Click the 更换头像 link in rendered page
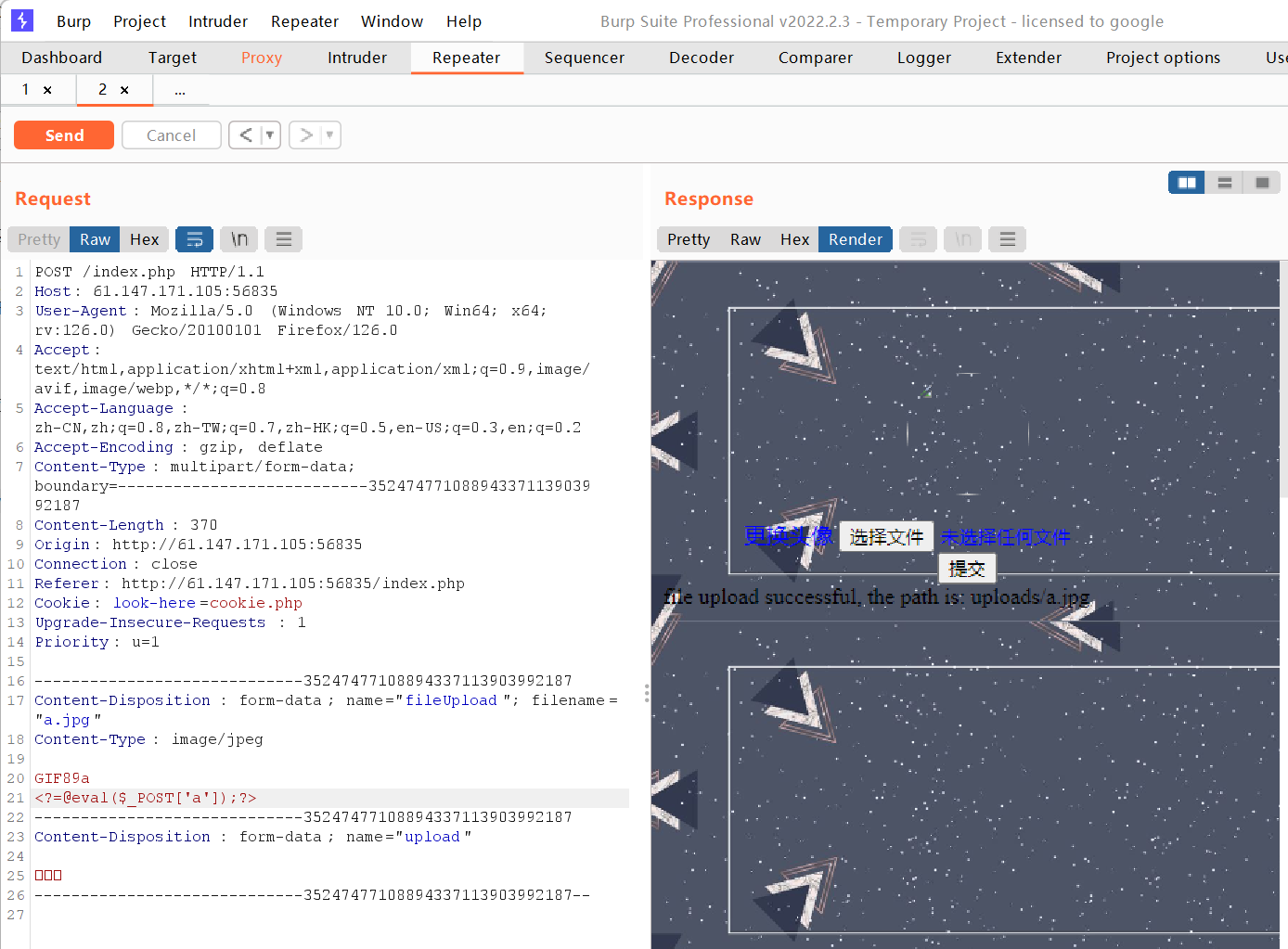The height and width of the screenshot is (949, 1288). pos(789,536)
